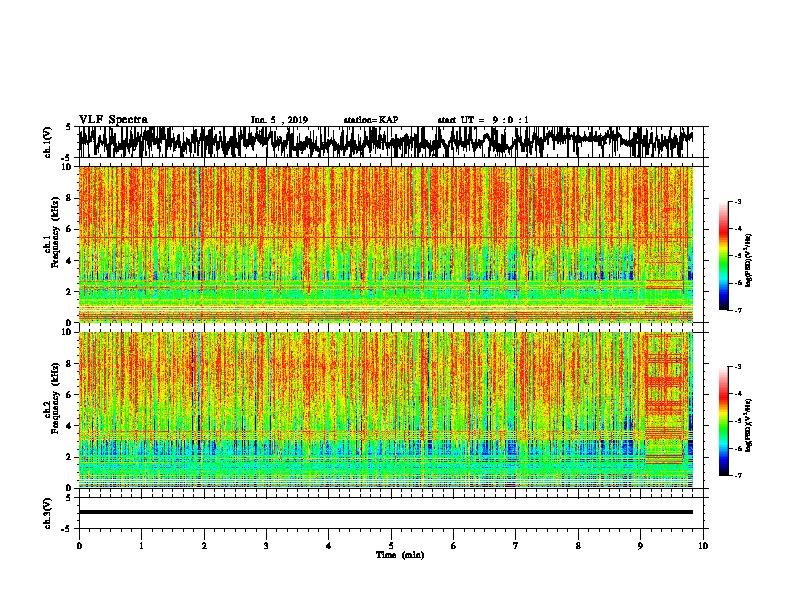Click the '-5' tick on ch.1(V) axis

pos(67,158)
